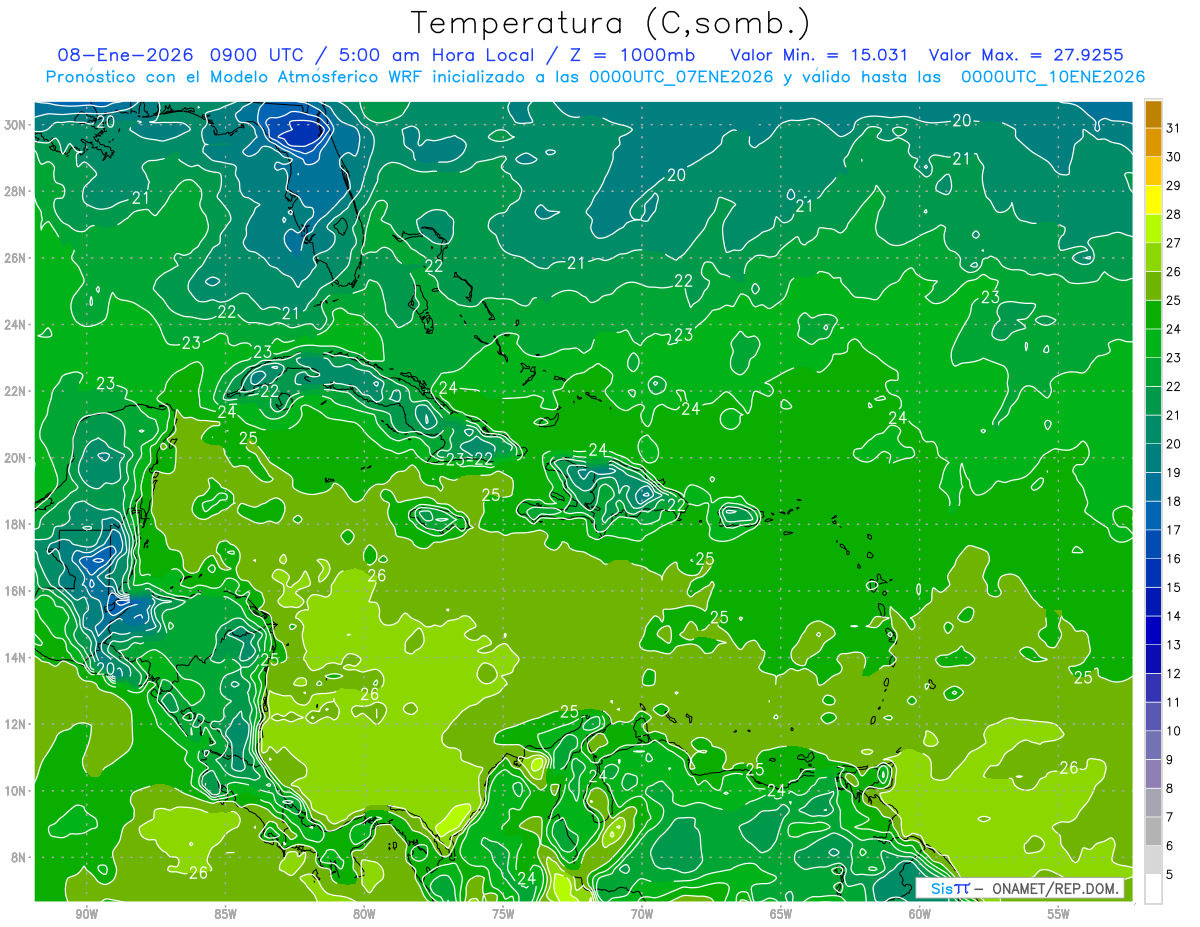
Task: Click the "75W" longitude axis label
Action: (503, 914)
